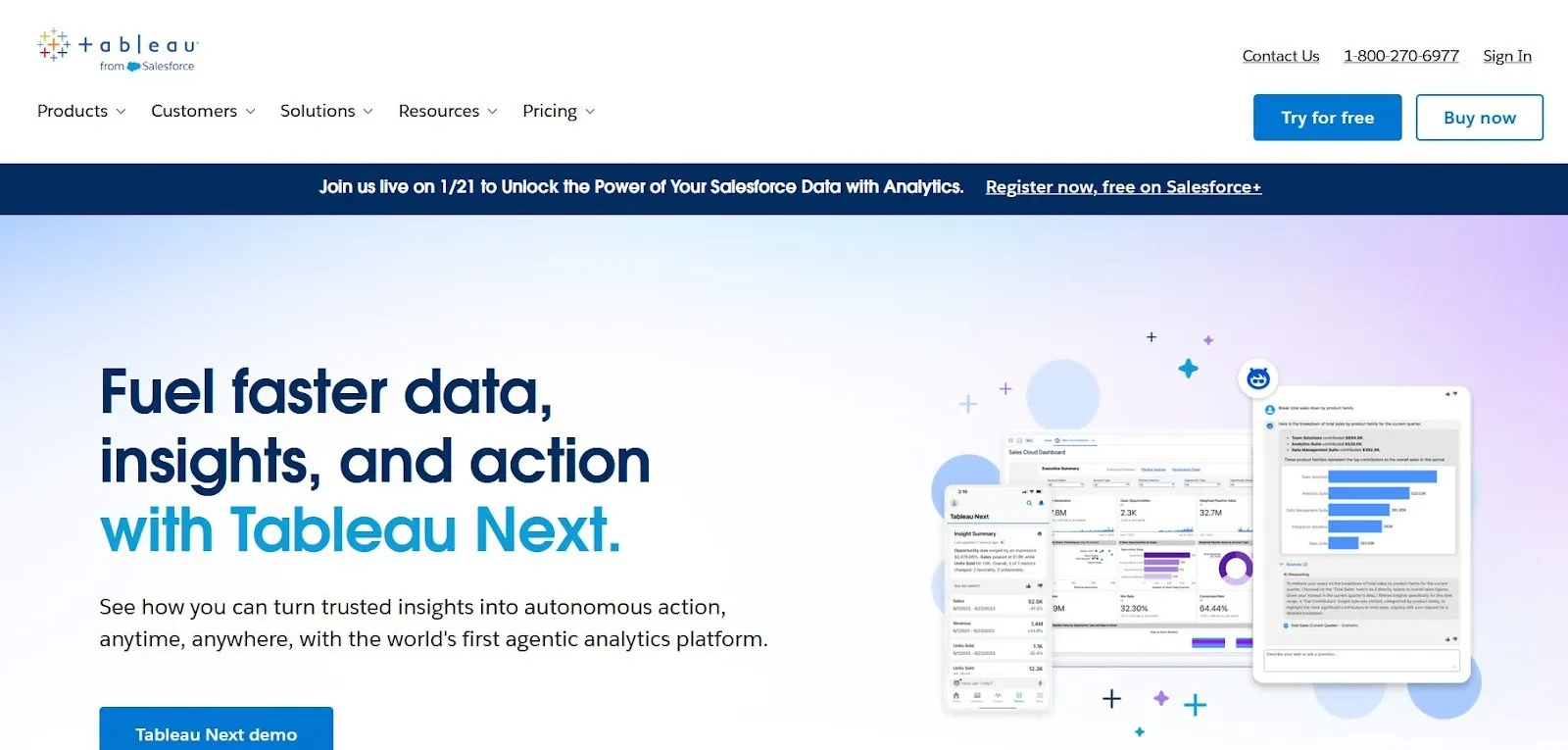
Task: Click the Salesforce cloud logo under Tableau
Action: tap(133, 67)
